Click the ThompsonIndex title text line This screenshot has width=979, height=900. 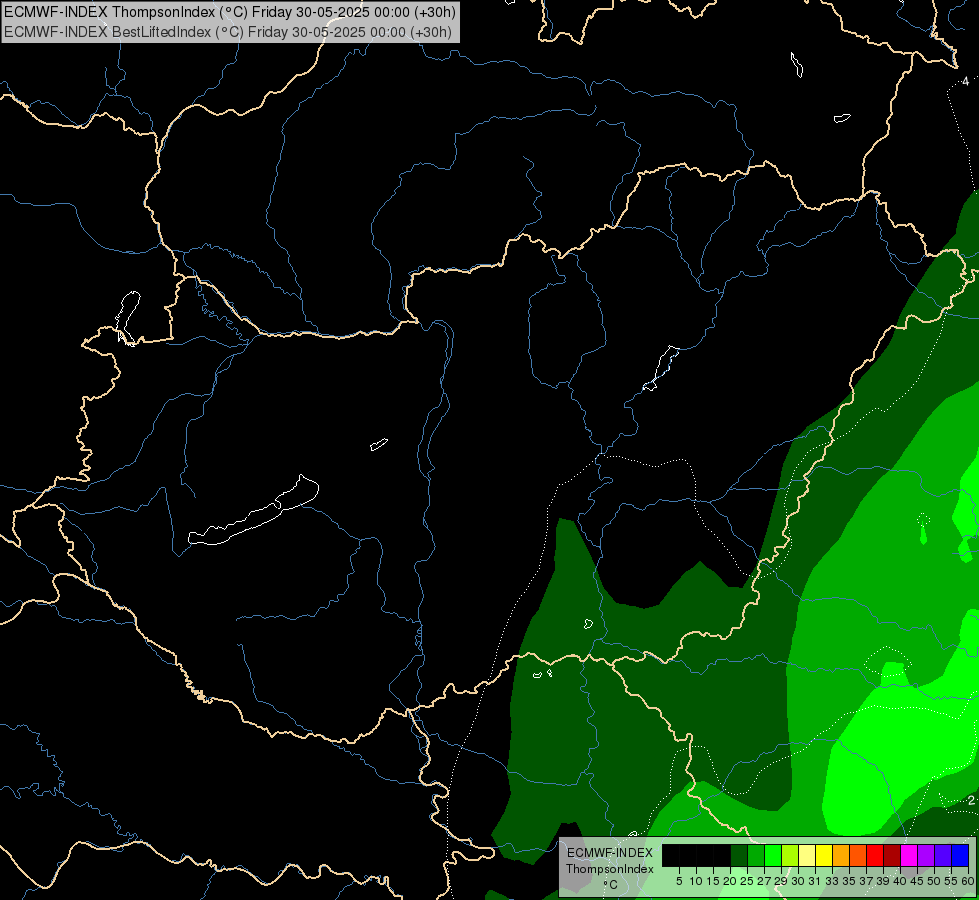(230, 11)
